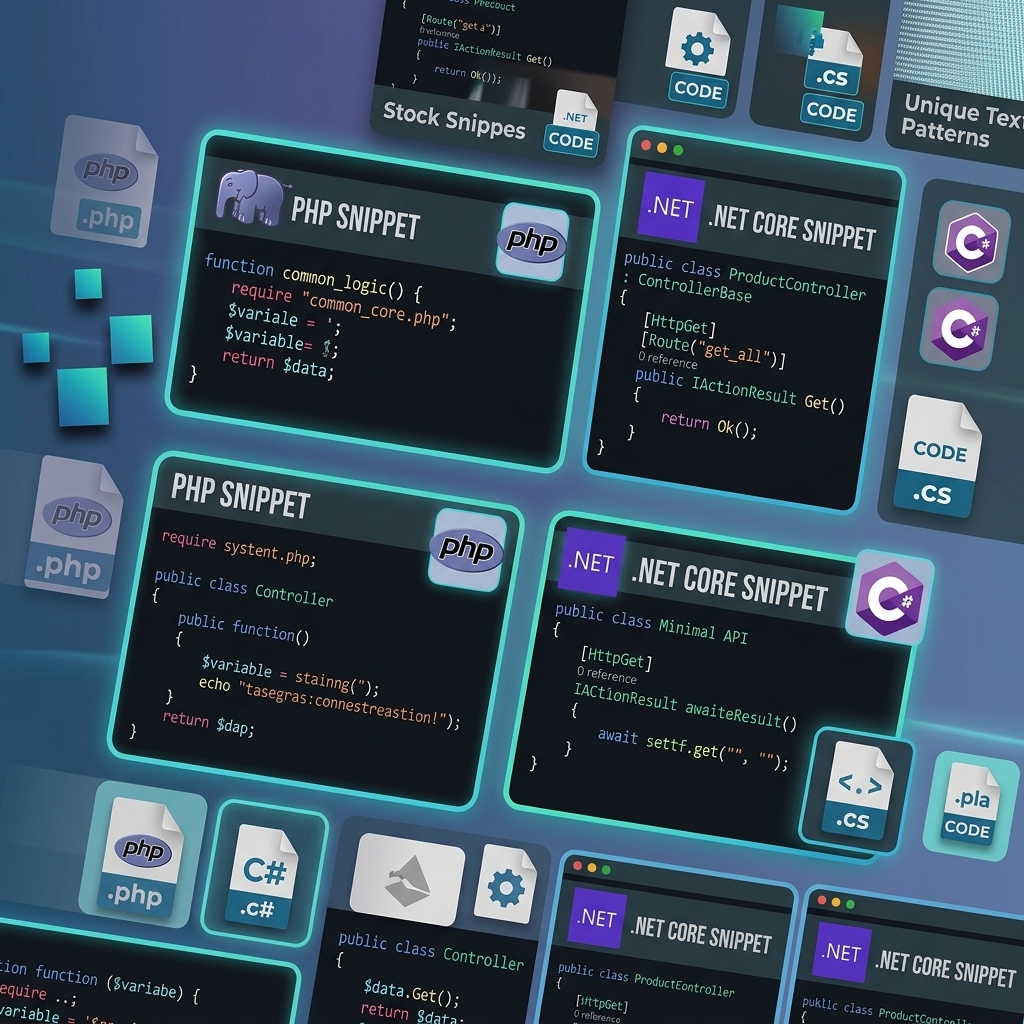The height and width of the screenshot is (1024, 1024).
Task: Click the yellow minimize dot on the upper .NET window
Action: 662,148
